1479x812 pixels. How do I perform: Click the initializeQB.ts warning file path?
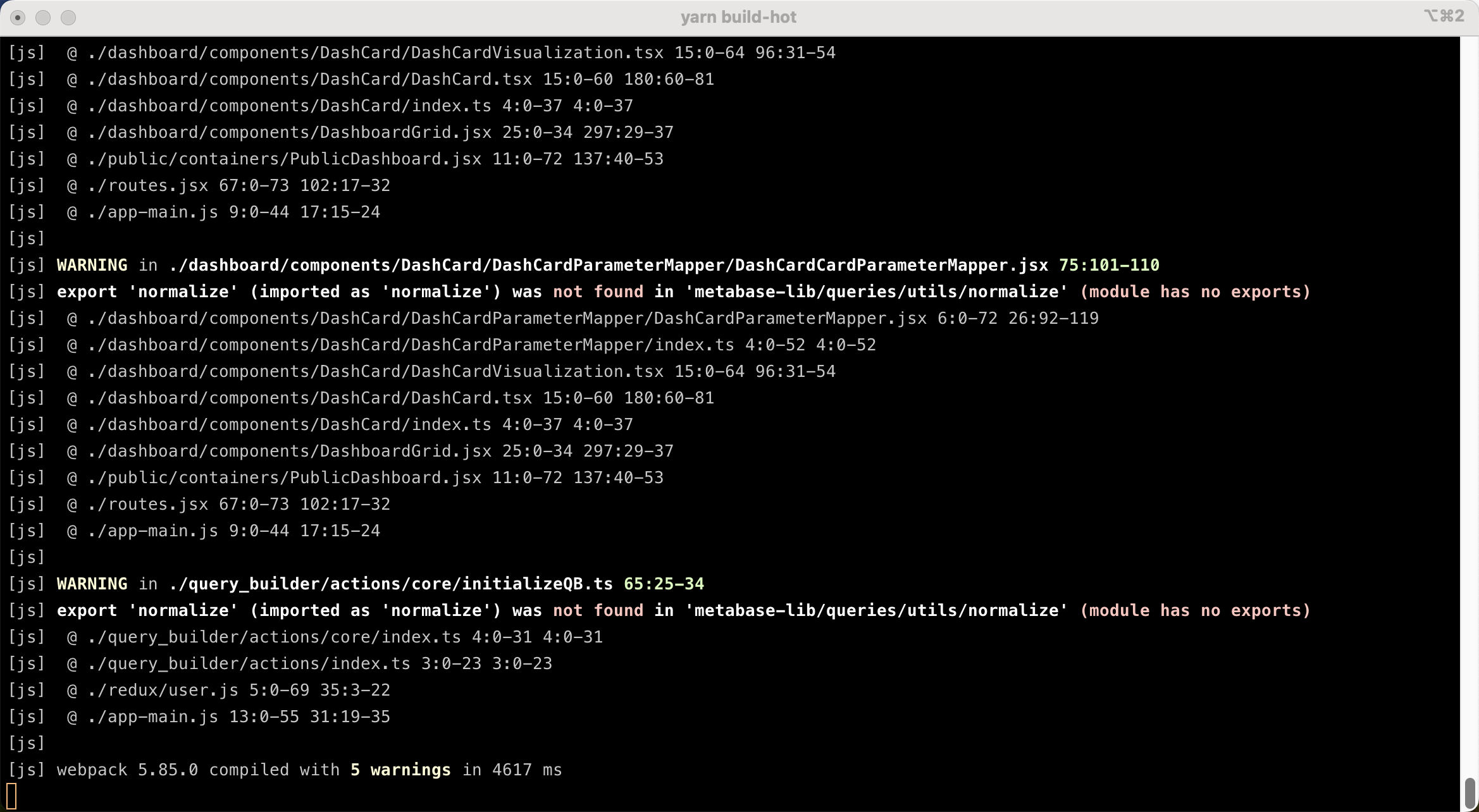point(390,584)
